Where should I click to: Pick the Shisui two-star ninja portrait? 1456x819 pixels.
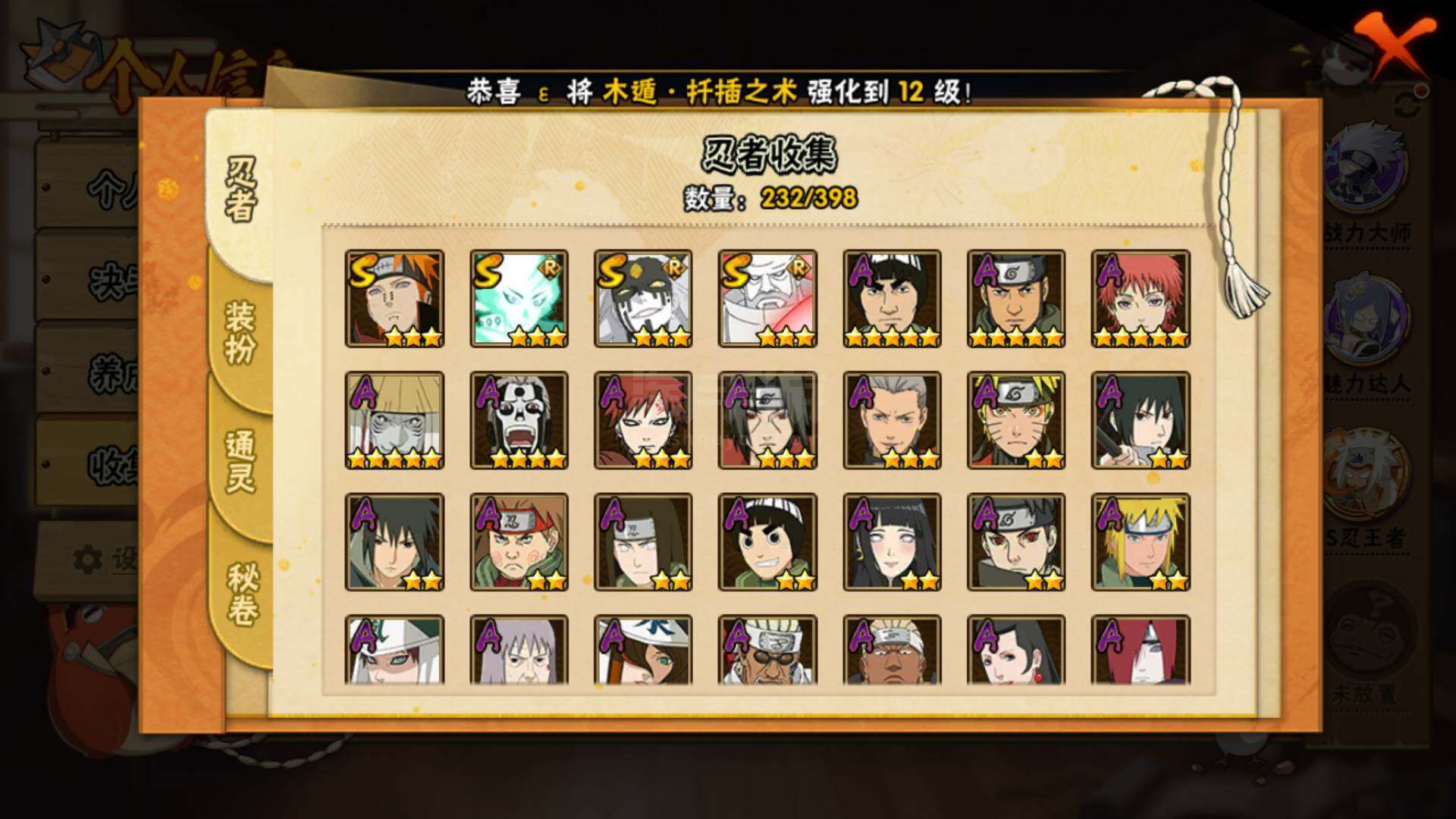click(x=1016, y=542)
